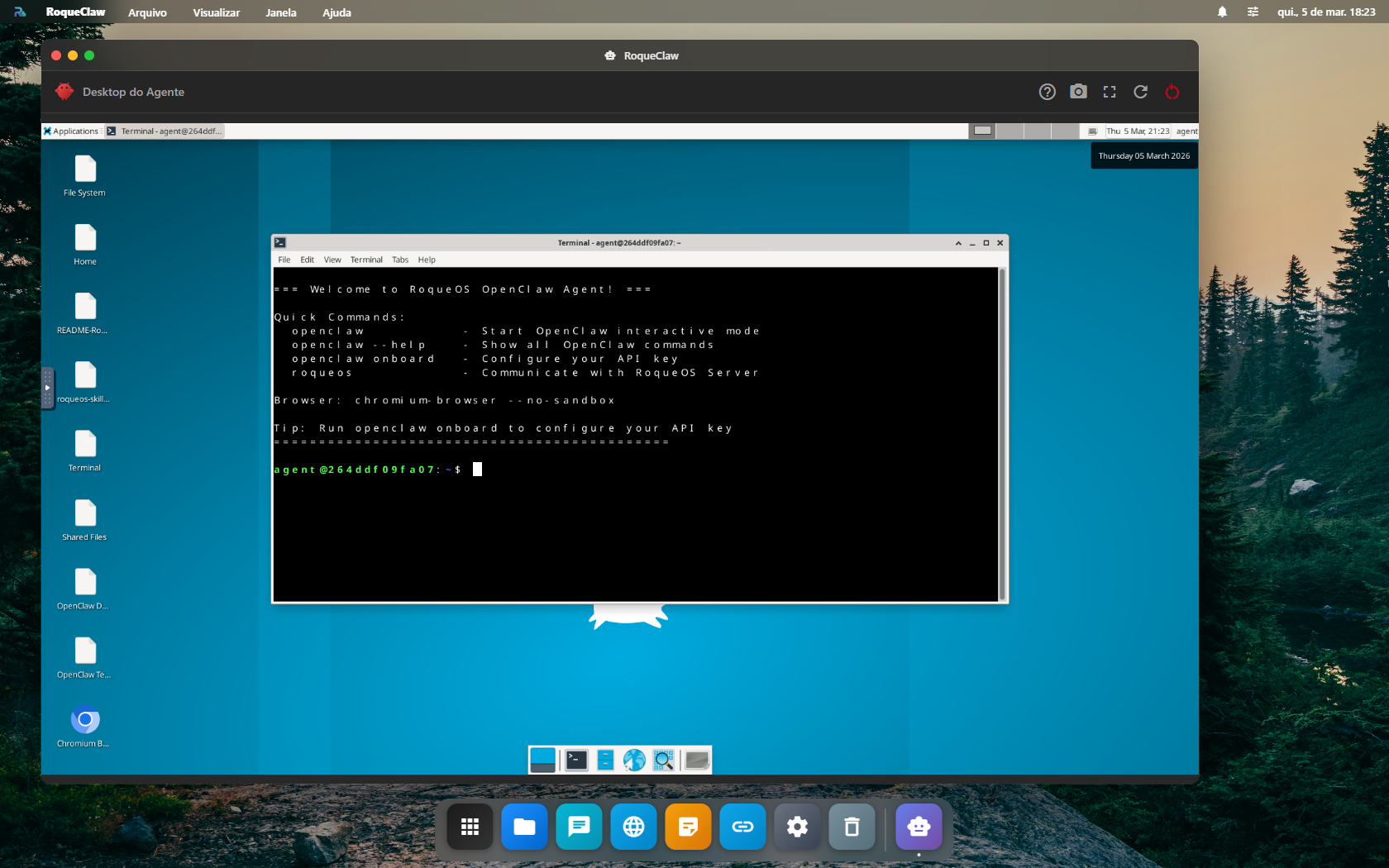Click the Terminal - agent@264ddf... taskbar button
The width and height of the screenshot is (1389, 868).
pyautogui.click(x=165, y=131)
